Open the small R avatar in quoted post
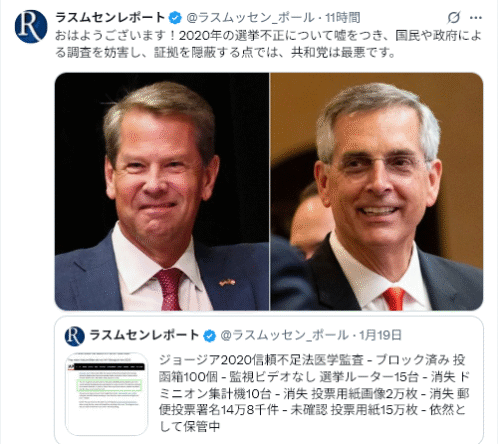500x444 pixels. [x=75, y=336]
